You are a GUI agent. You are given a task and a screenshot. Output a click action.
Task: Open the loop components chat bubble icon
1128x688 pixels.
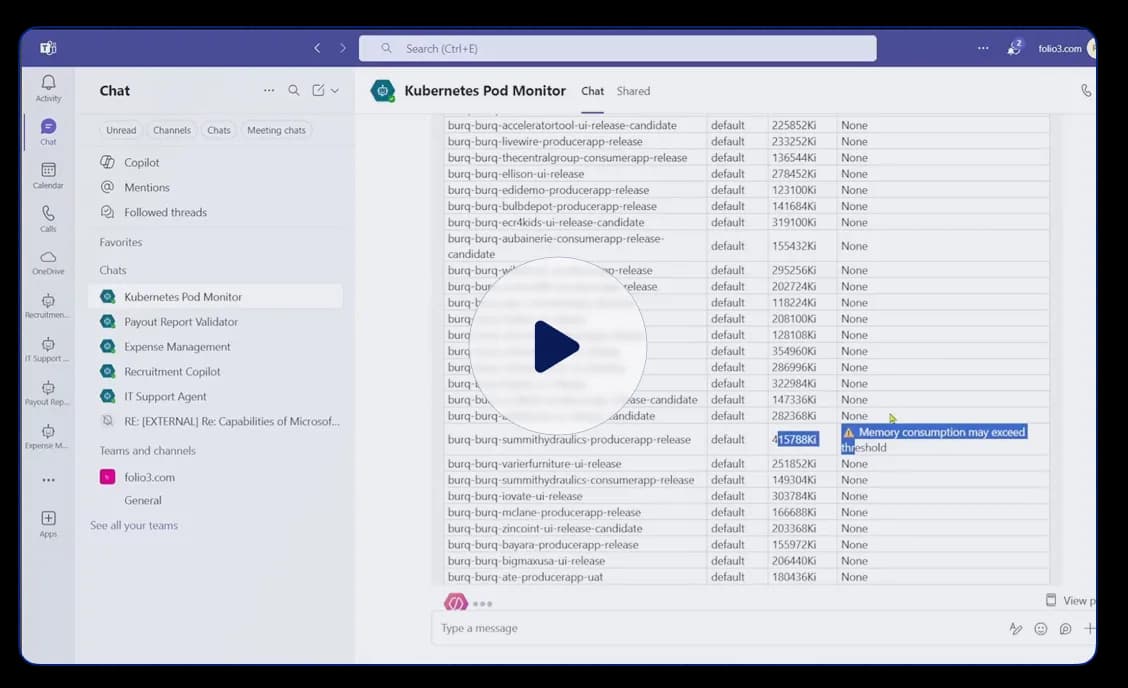[1065, 629]
